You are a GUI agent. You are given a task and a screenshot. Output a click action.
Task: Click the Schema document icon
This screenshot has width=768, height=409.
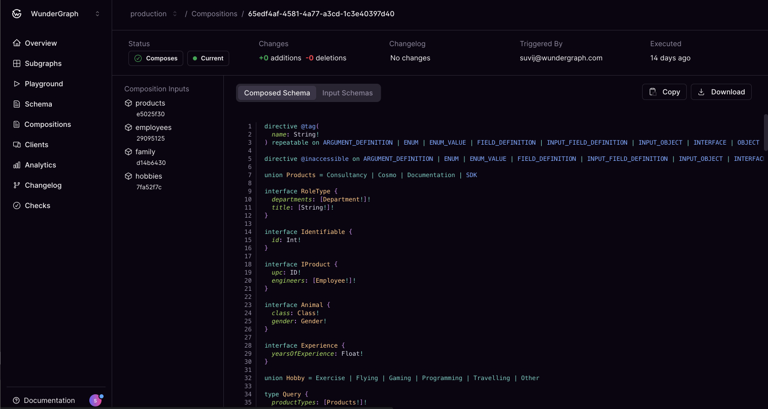(x=17, y=104)
